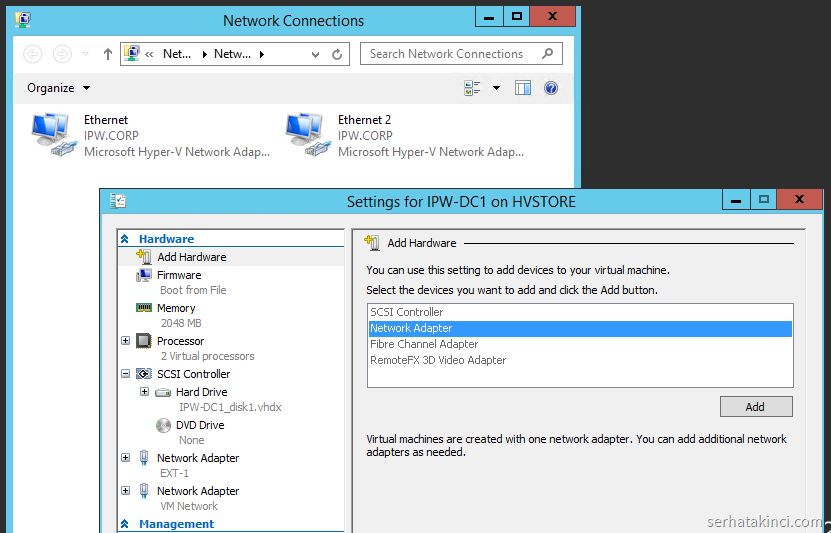This screenshot has width=831, height=533.
Task: Collapse the SCSI Controller node
Action: 126,374
